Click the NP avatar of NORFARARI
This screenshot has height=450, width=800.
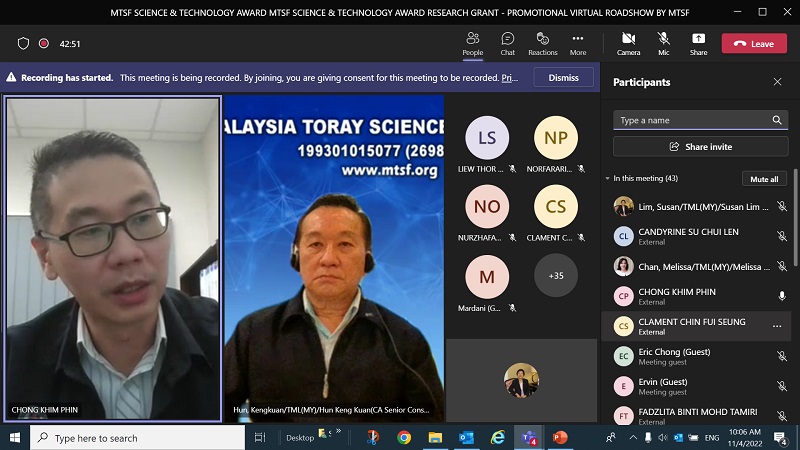click(x=556, y=138)
